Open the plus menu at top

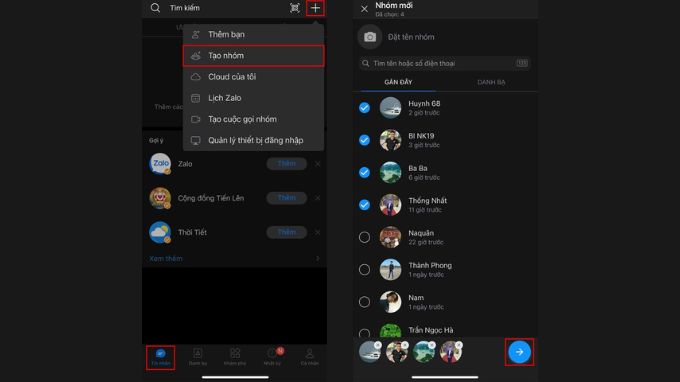[x=315, y=8]
